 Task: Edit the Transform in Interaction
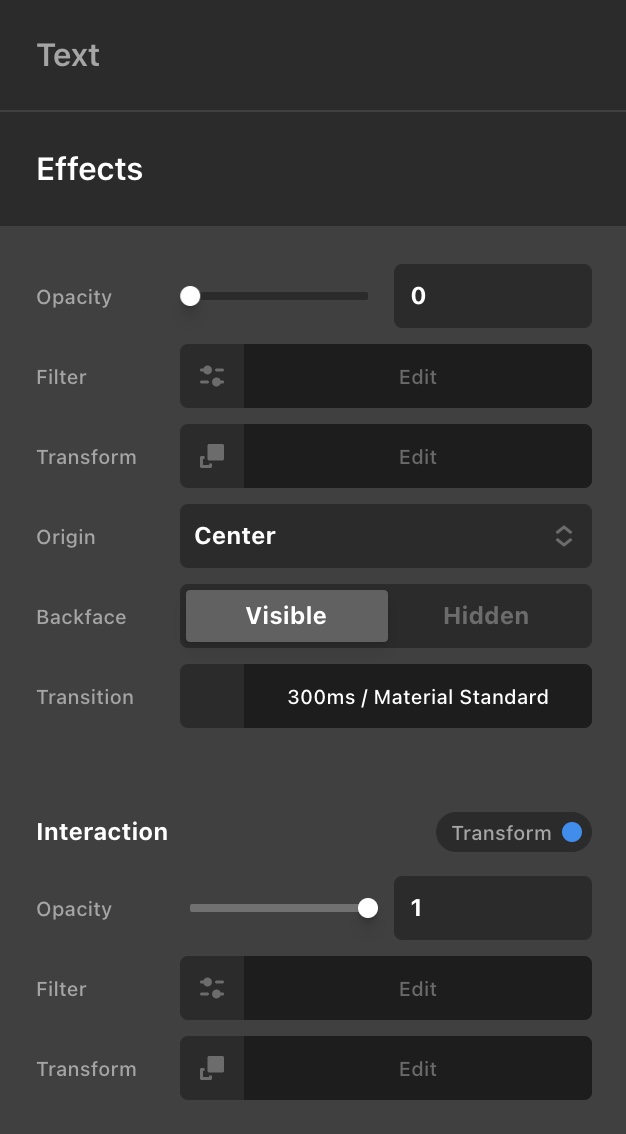417,1068
